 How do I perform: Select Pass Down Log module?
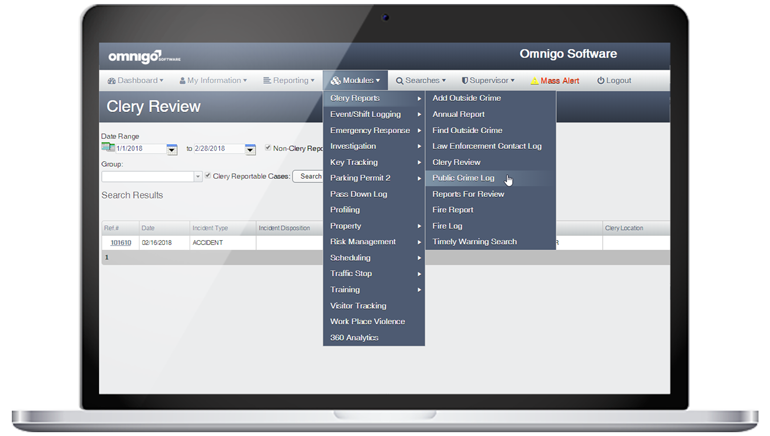pyautogui.click(x=374, y=194)
